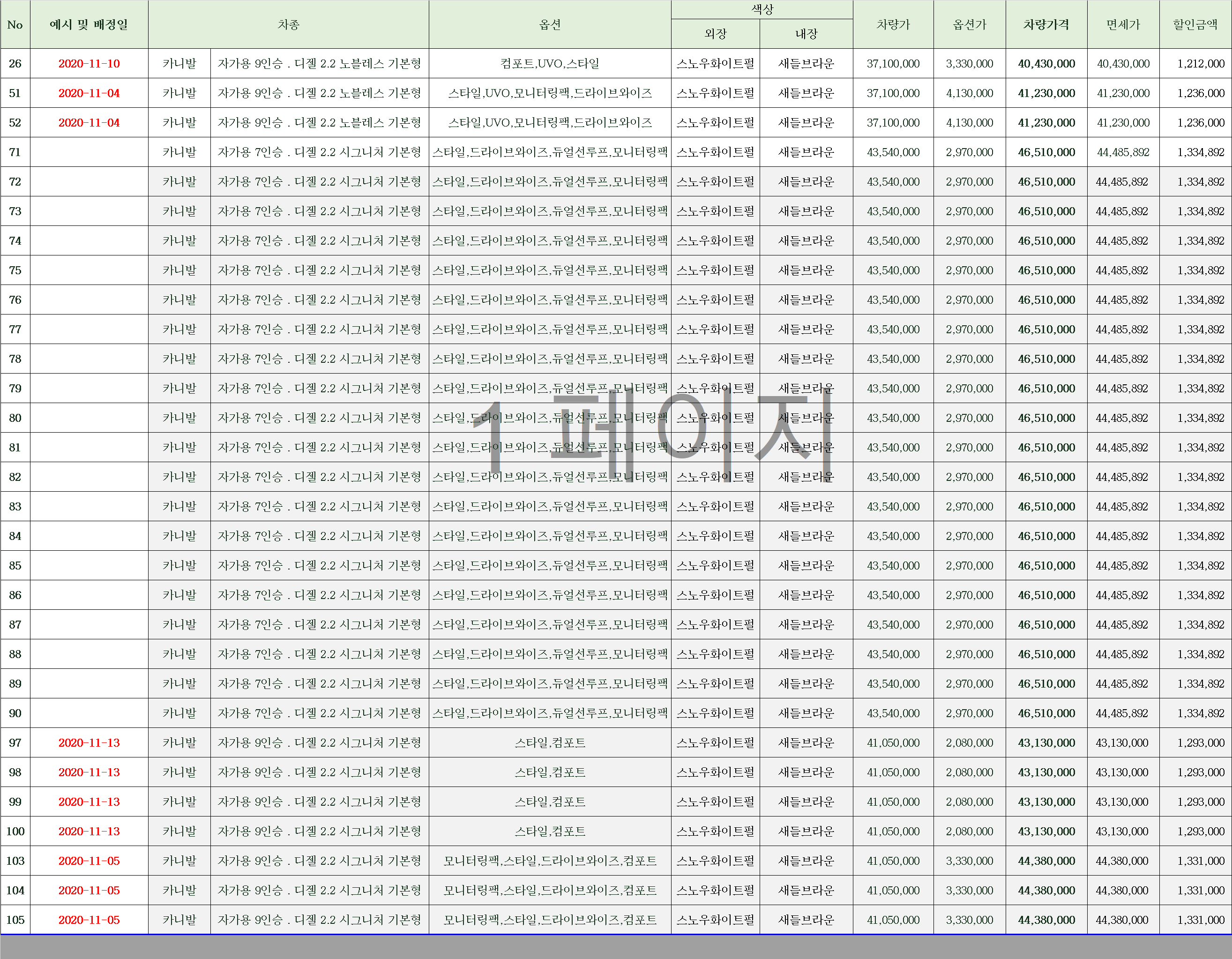This screenshot has height=959, width=1232.
Task: Click date 2020-11-10 in row 26
Action: (89, 64)
